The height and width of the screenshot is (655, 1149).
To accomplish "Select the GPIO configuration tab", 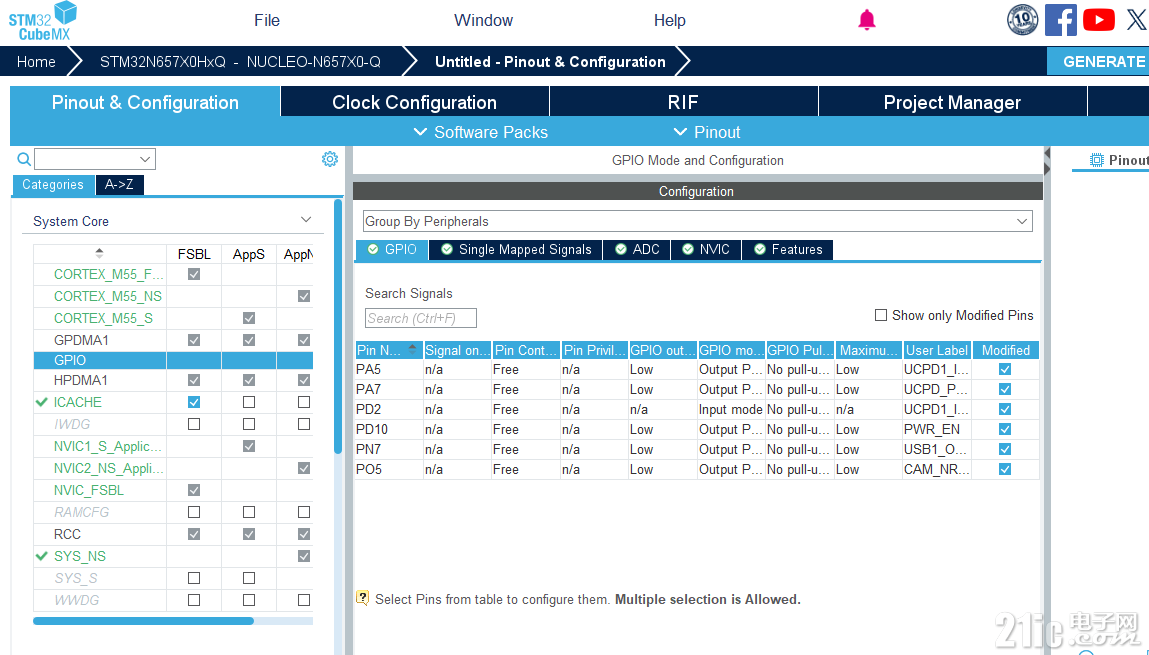I will coord(392,250).
